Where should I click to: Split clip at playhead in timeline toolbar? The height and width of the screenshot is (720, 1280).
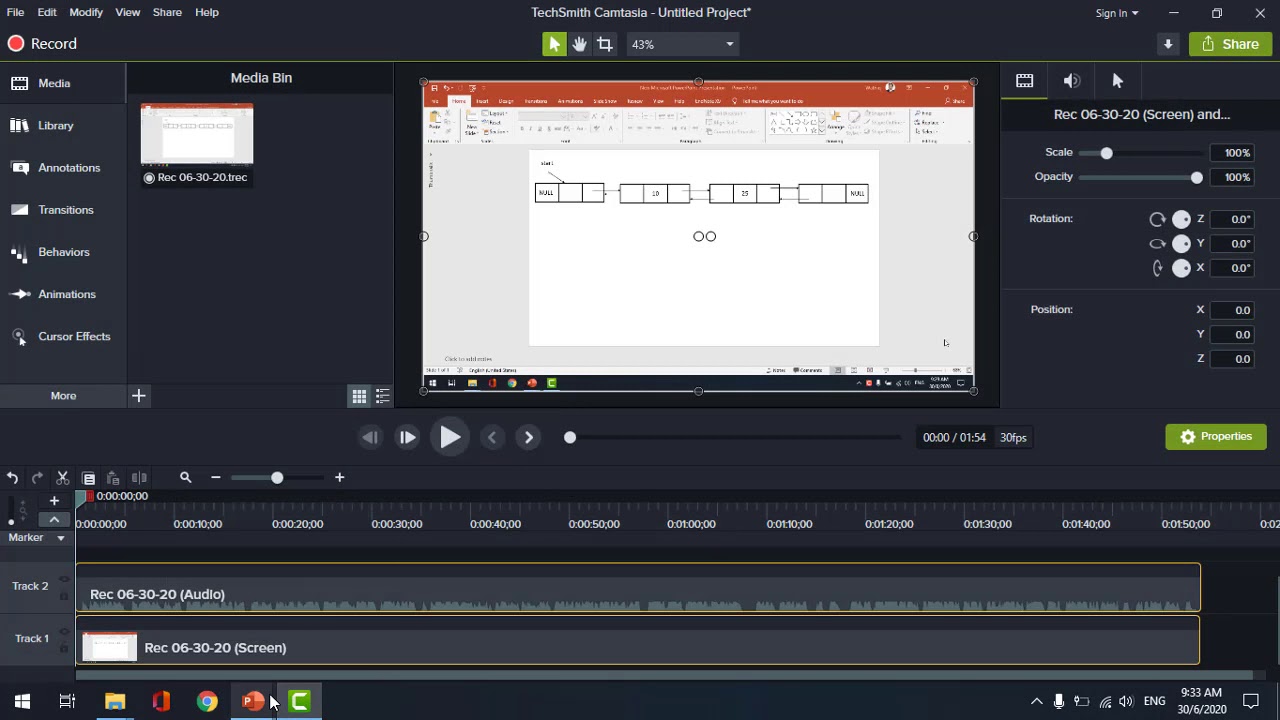pos(139,478)
